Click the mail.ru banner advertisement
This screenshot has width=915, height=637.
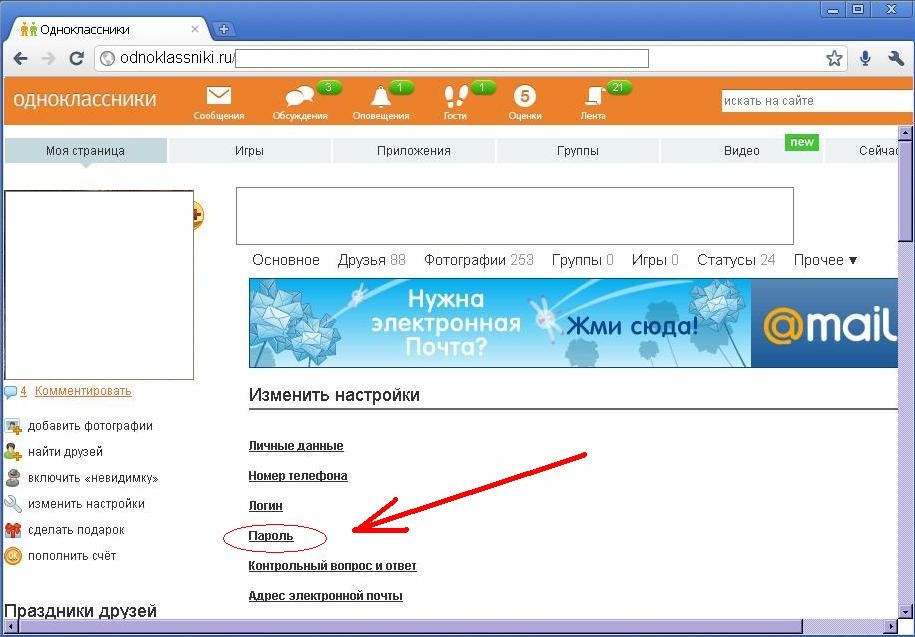[573, 323]
